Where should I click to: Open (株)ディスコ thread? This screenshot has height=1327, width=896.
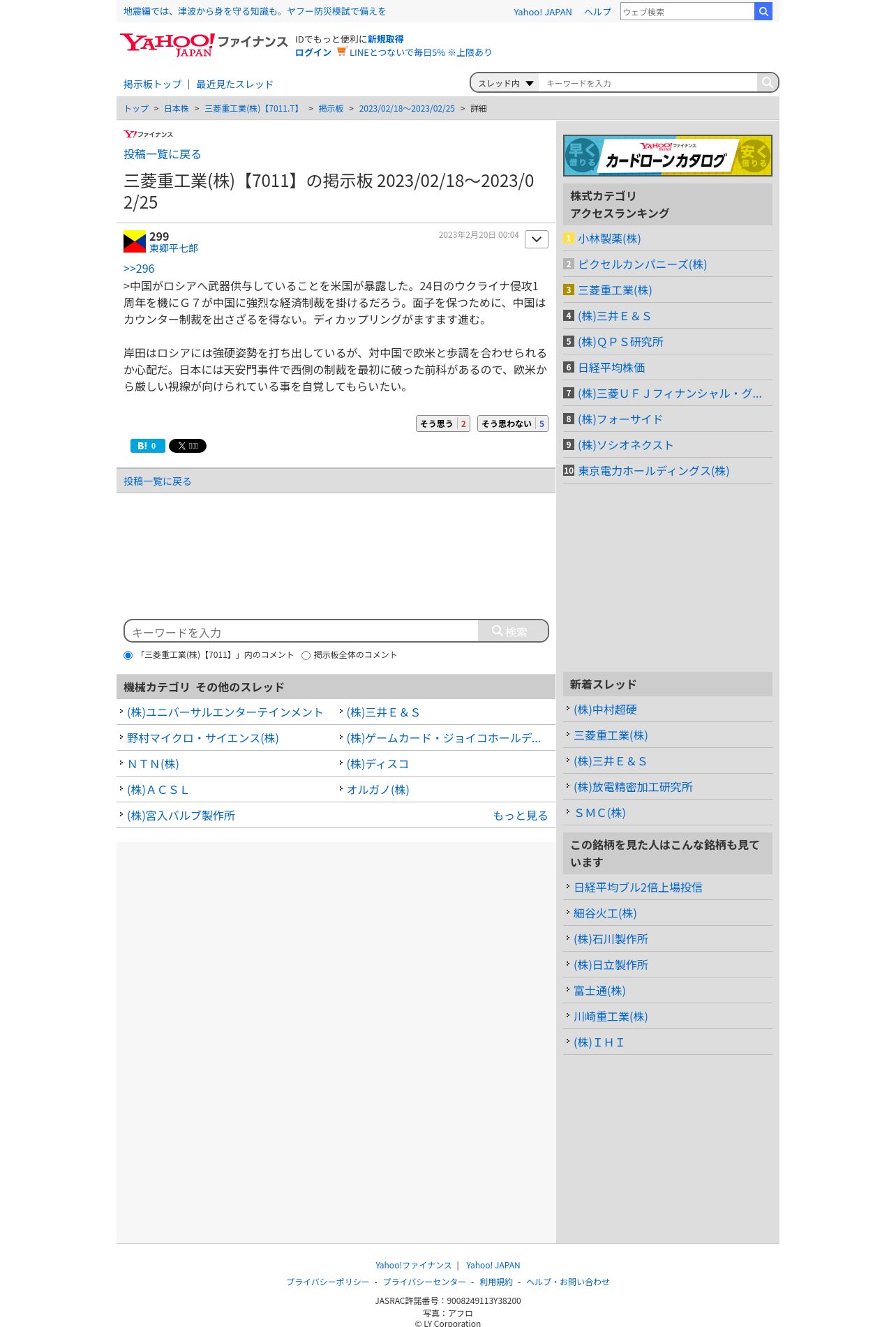(x=378, y=764)
